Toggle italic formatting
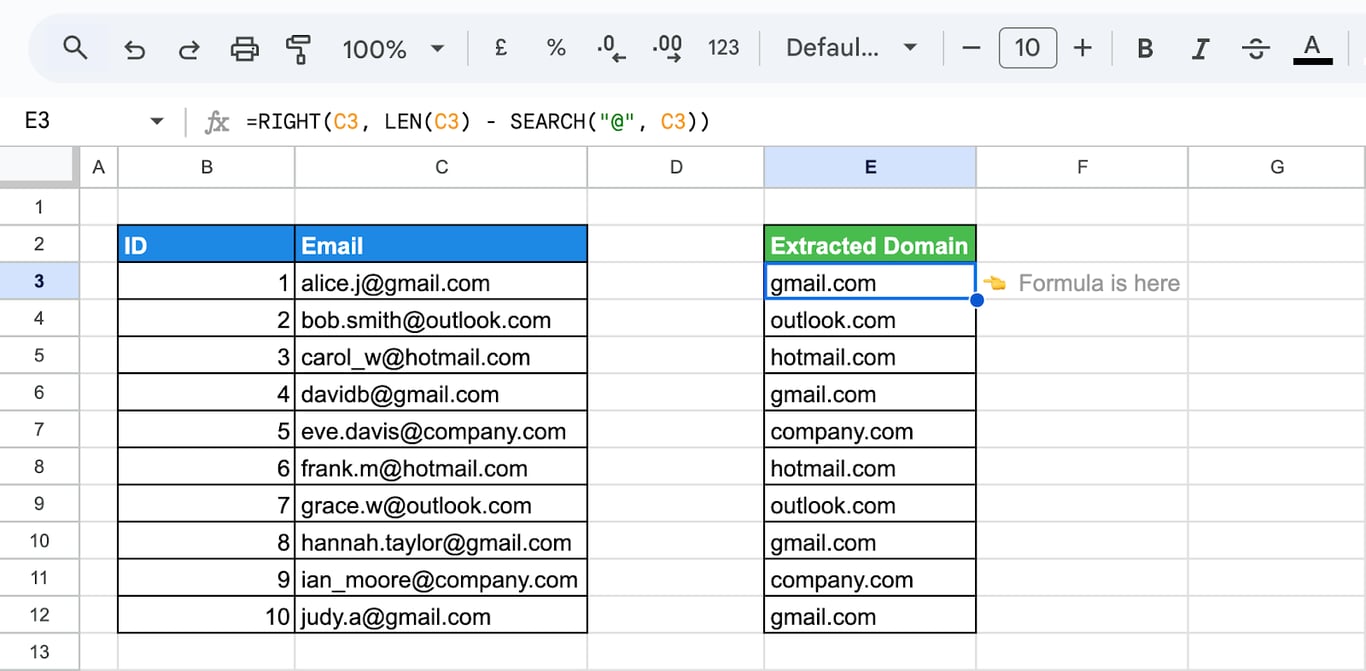1366x671 pixels. tap(1201, 48)
